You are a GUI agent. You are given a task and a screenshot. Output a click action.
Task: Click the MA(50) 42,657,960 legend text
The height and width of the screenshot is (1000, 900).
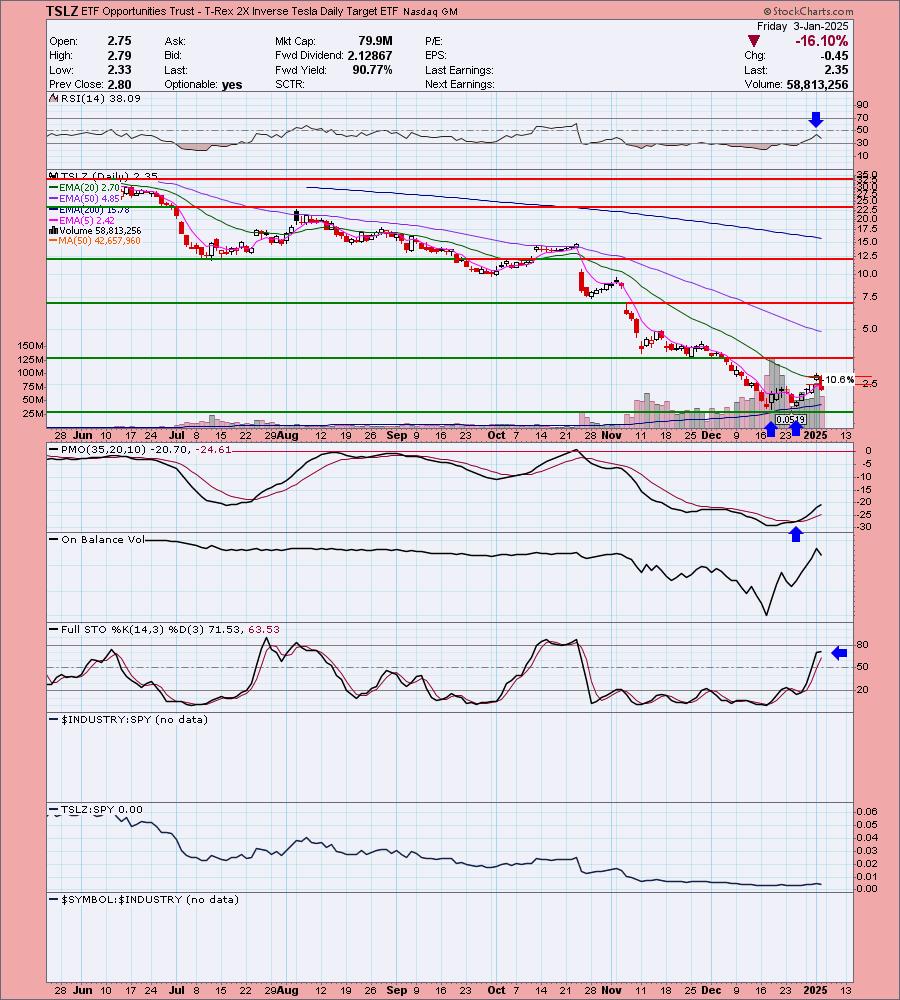[100, 241]
